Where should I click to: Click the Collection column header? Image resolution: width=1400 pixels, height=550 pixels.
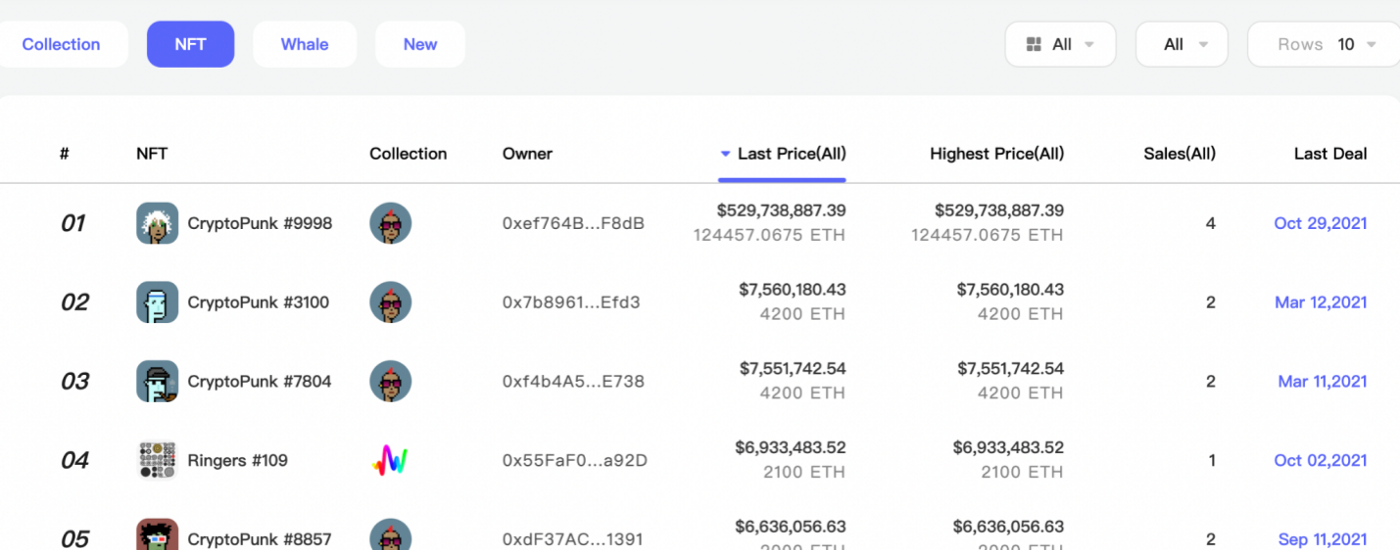[x=408, y=153]
